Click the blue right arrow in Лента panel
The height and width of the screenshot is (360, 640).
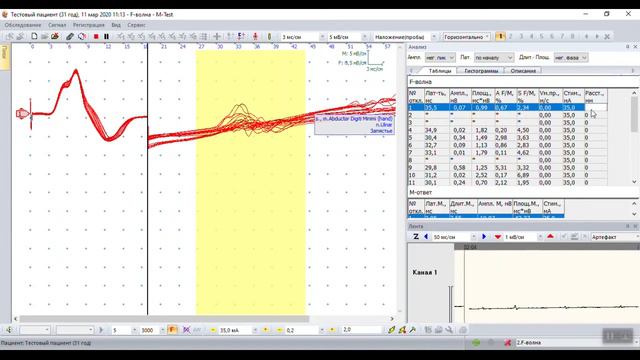484,236
